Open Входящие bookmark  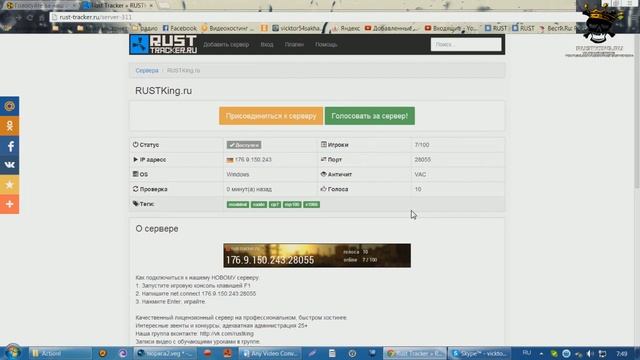click(451, 28)
